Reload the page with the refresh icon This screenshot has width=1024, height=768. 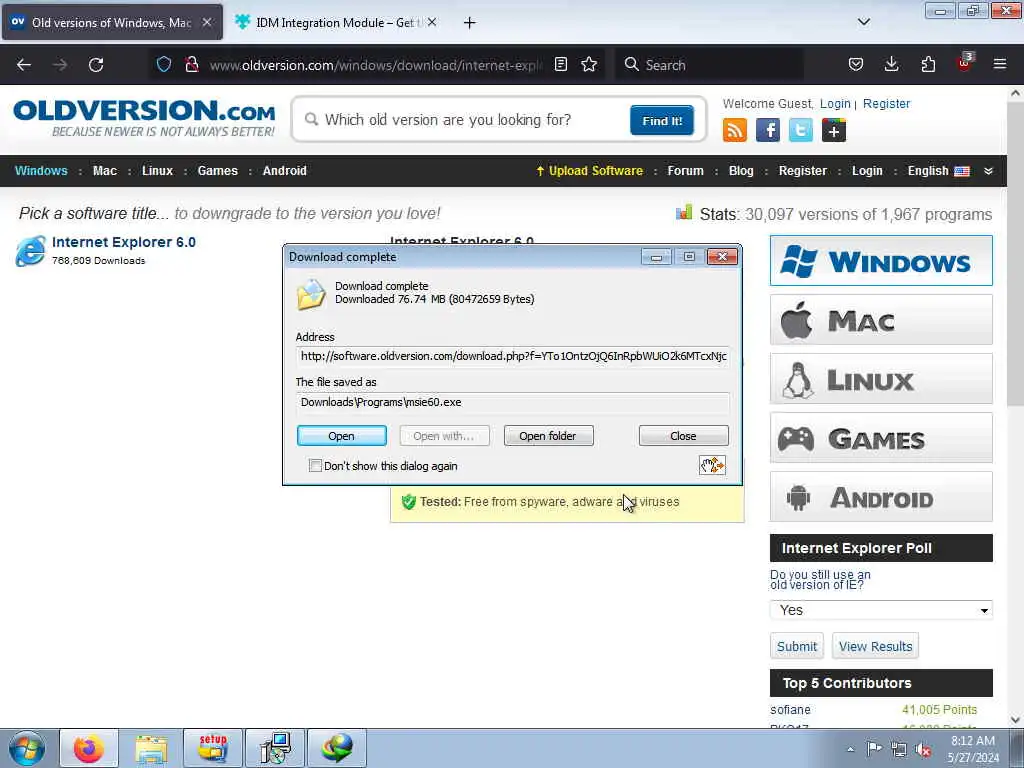96,65
